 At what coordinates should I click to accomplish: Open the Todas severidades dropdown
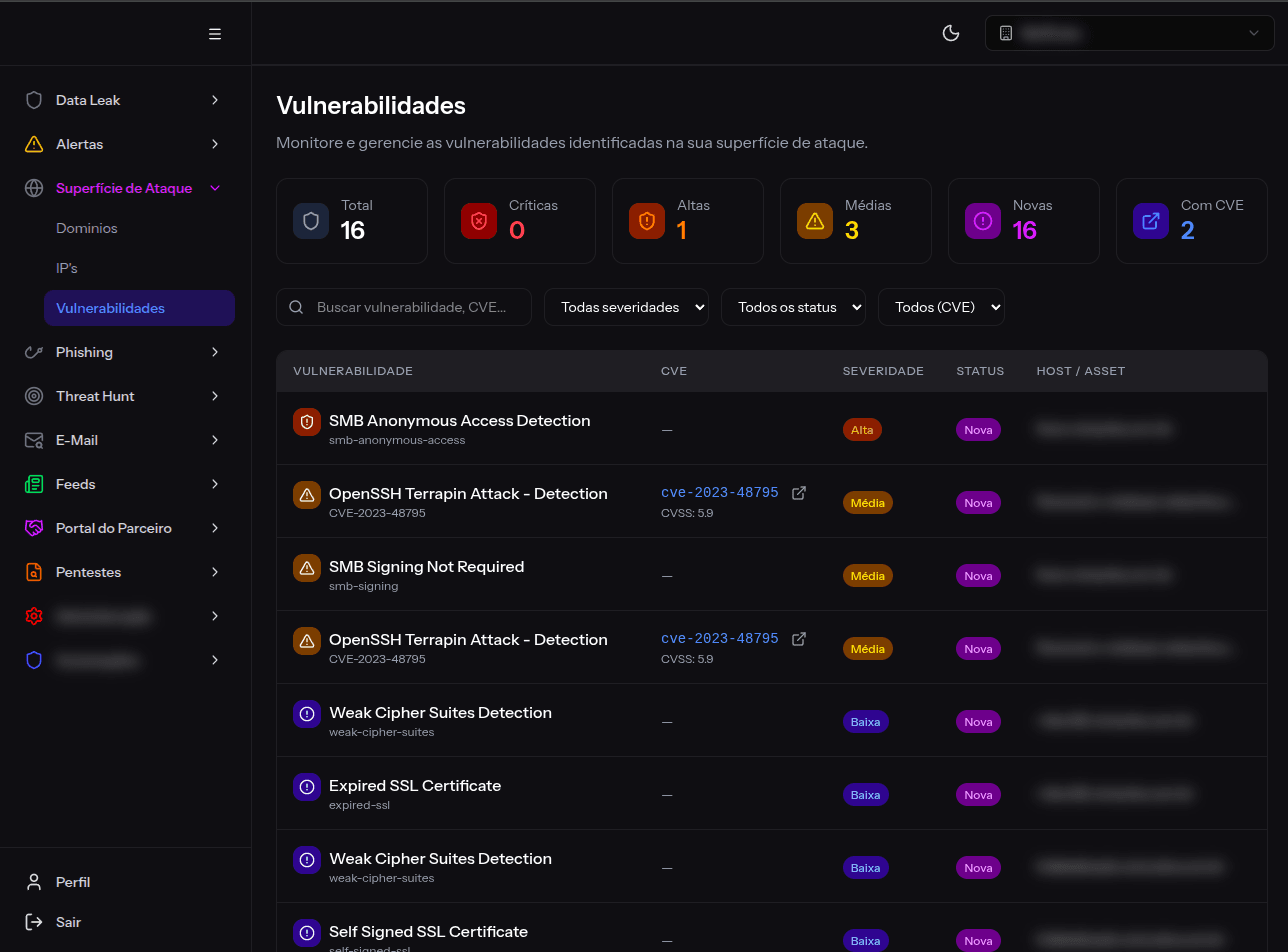coord(626,307)
